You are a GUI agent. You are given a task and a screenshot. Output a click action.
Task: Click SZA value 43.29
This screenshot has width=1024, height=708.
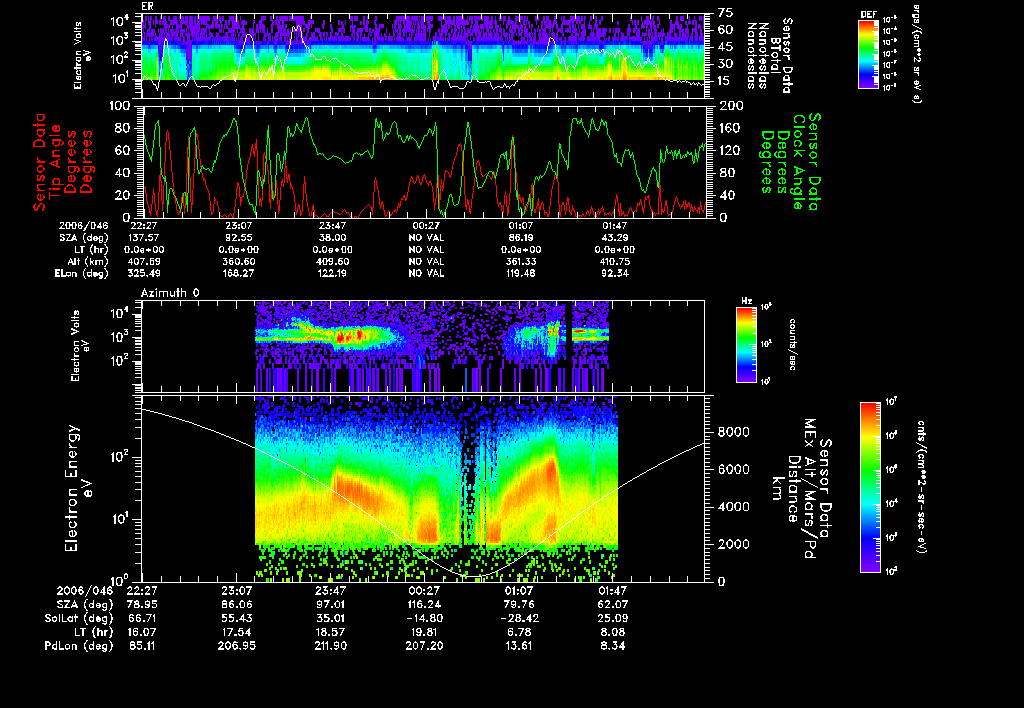pos(615,238)
